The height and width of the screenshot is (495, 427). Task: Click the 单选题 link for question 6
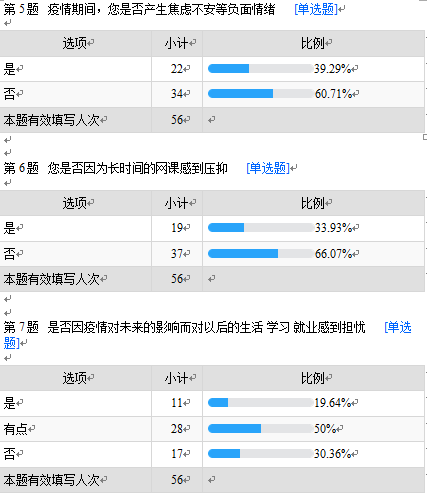268,168
